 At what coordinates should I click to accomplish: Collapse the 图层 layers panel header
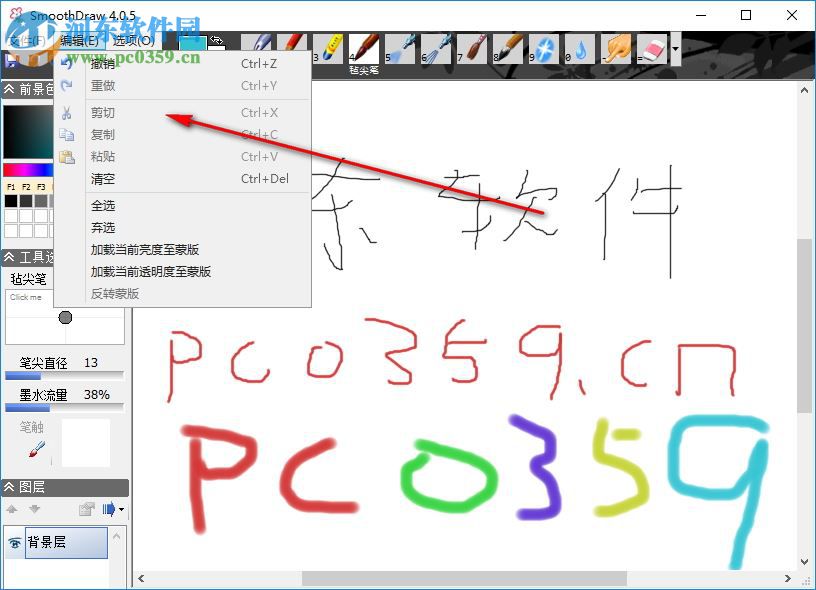pyautogui.click(x=8, y=487)
